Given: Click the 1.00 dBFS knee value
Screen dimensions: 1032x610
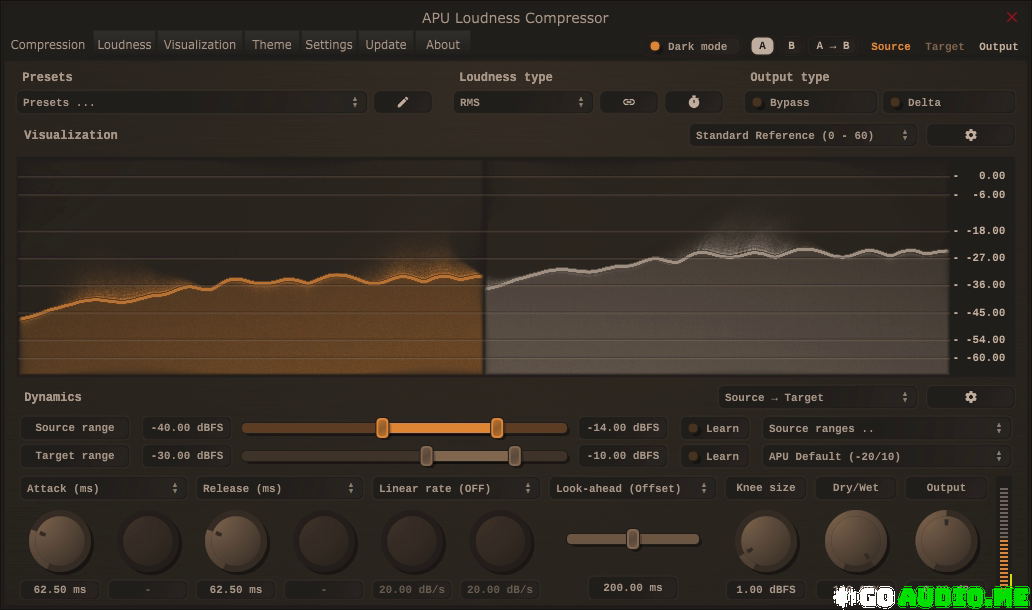Looking at the screenshot, I should click(765, 590).
